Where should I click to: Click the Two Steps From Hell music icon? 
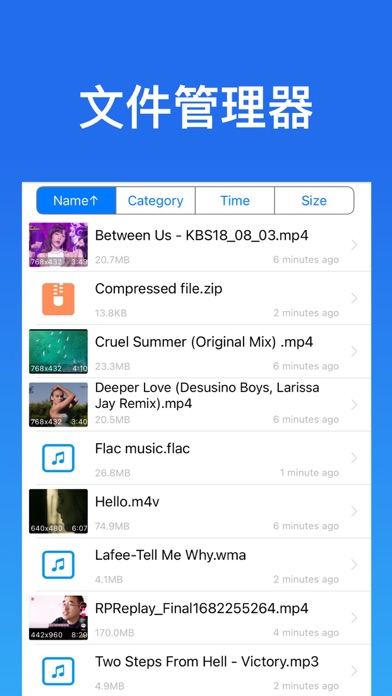pyautogui.click(x=58, y=671)
